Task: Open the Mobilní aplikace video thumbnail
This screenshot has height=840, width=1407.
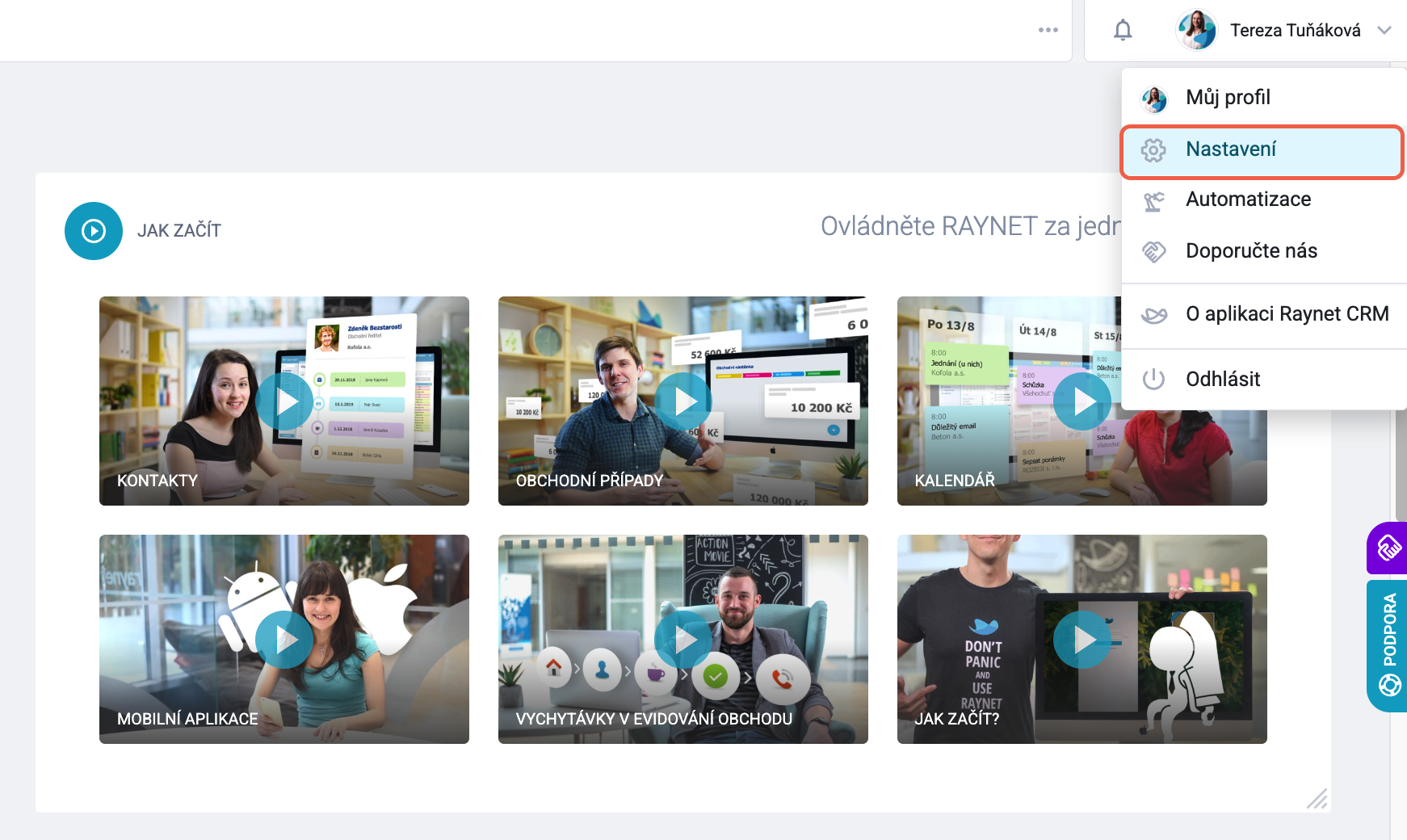Action: click(x=284, y=640)
